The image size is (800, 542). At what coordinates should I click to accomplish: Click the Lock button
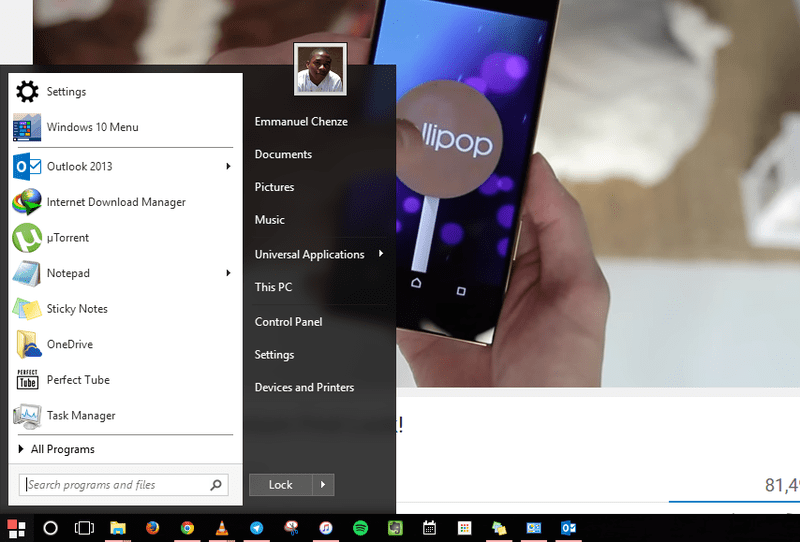[x=281, y=485]
